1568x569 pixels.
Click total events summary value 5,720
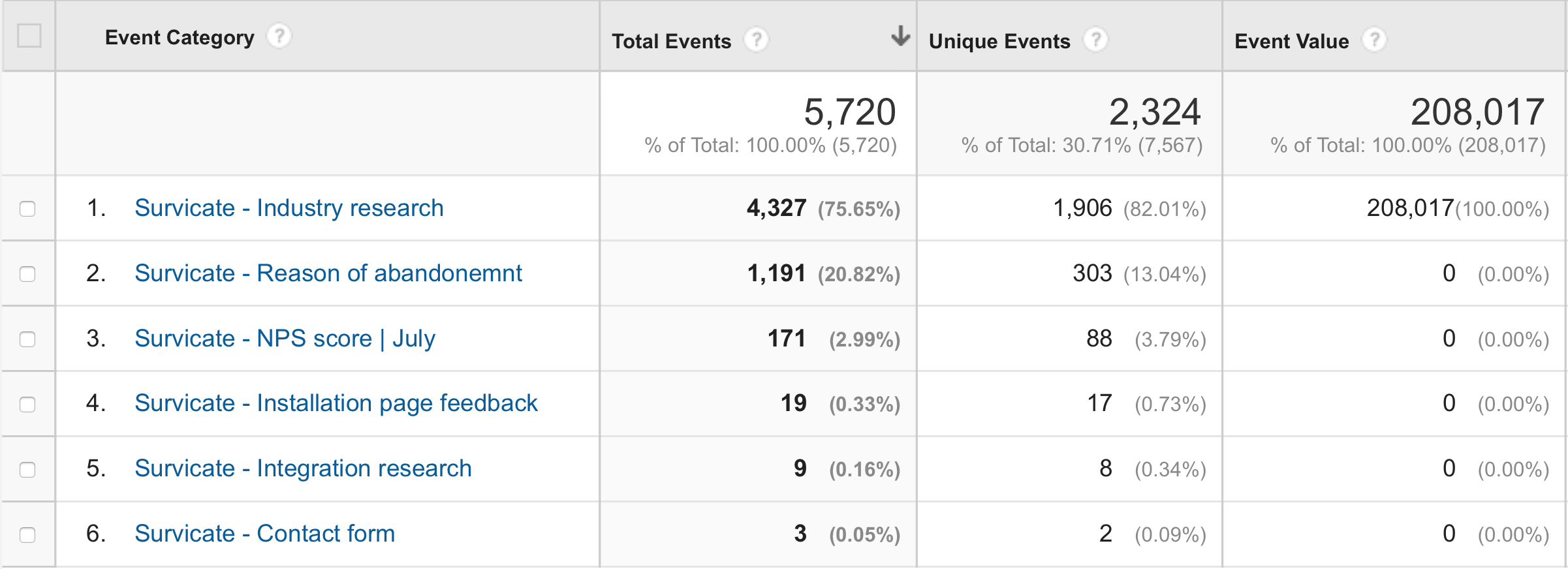[x=850, y=112]
